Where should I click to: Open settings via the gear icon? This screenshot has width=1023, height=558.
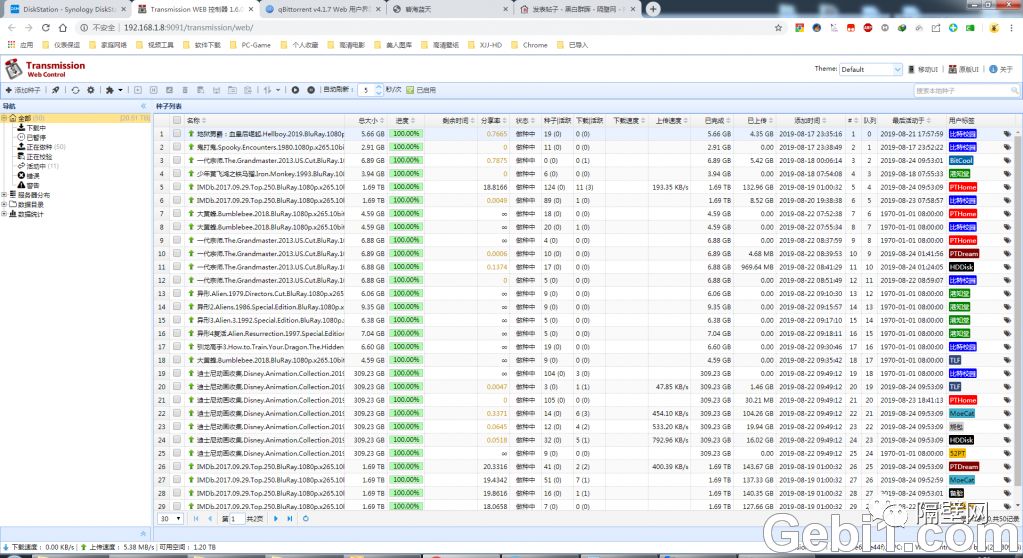(91, 90)
